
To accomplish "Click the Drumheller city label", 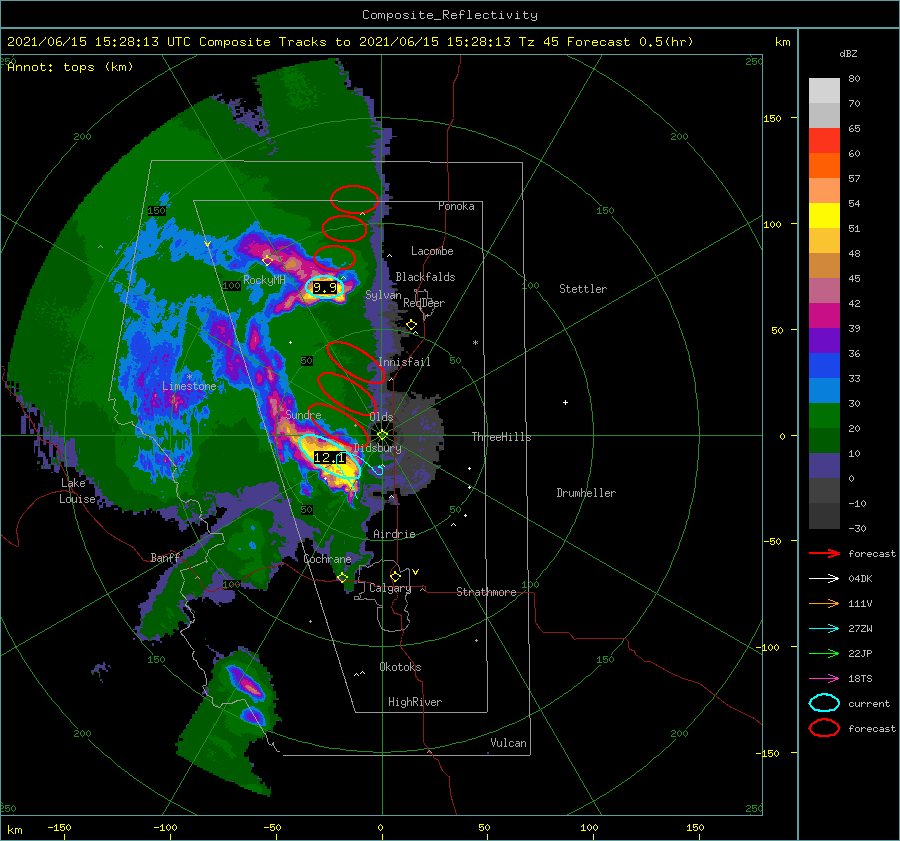I will coord(586,493).
